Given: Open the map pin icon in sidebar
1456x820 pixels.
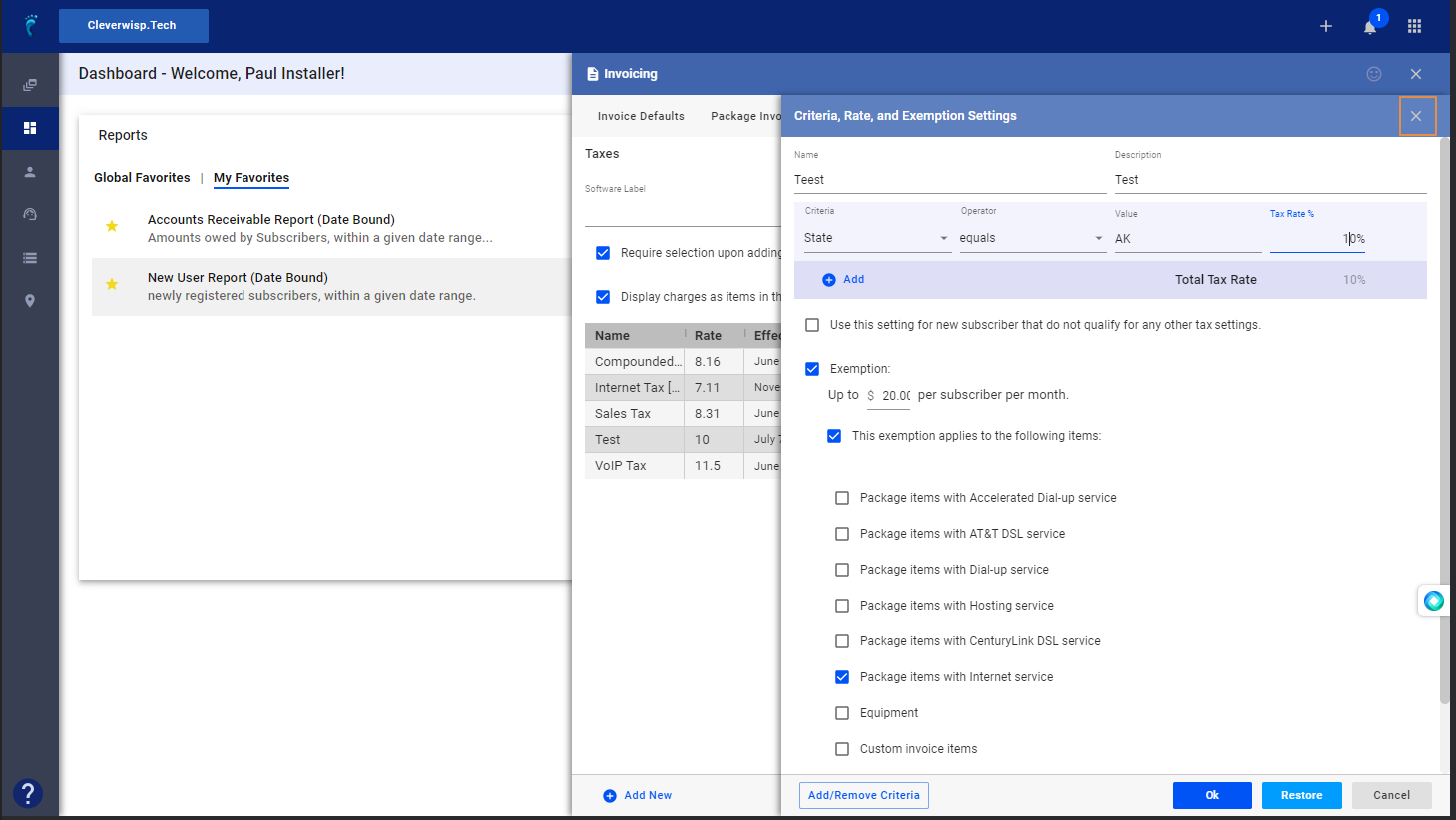Looking at the screenshot, I should click(30, 301).
